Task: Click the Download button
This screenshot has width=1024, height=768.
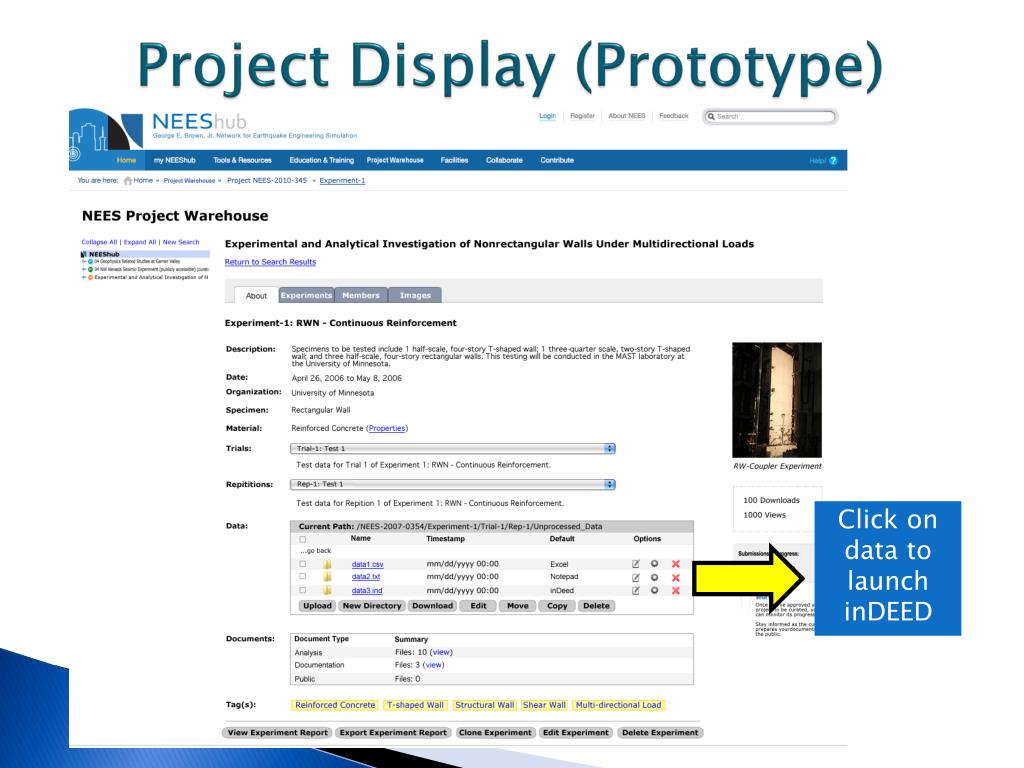Action: coord(432,606)
